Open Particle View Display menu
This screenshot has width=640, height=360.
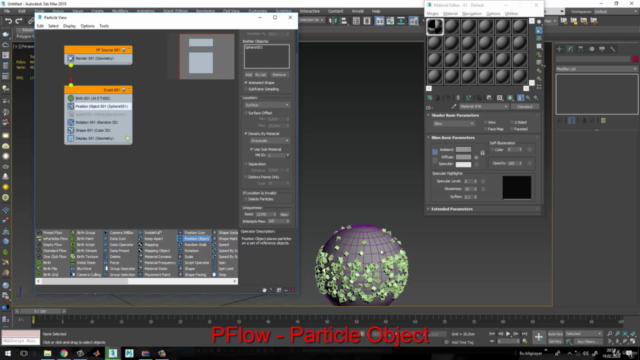tap(69, 26)
